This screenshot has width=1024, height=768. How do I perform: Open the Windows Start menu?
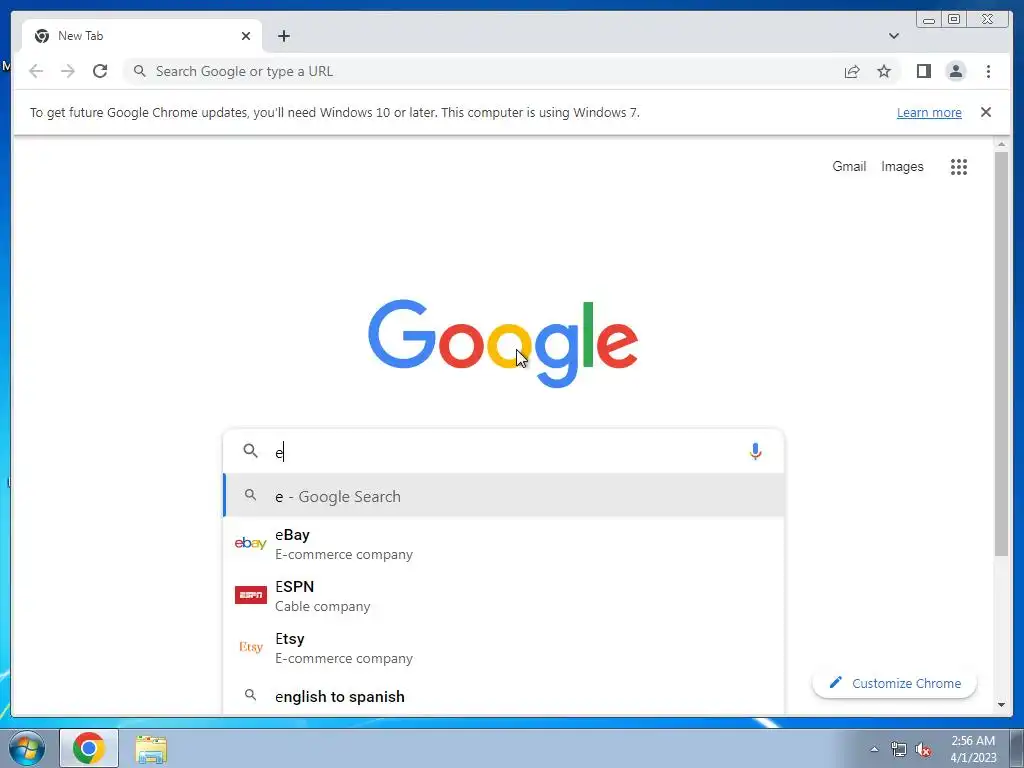click(27, 748)
